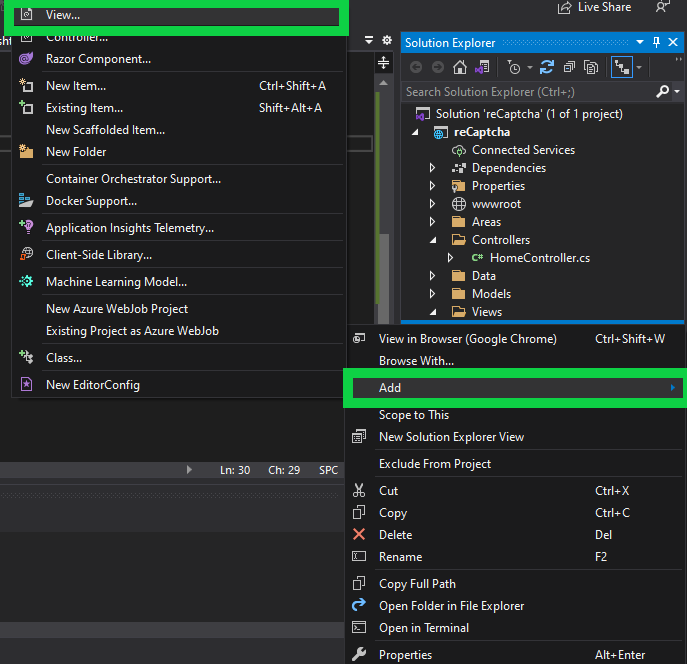Select Delete in context menu

(x=516, y=535)
